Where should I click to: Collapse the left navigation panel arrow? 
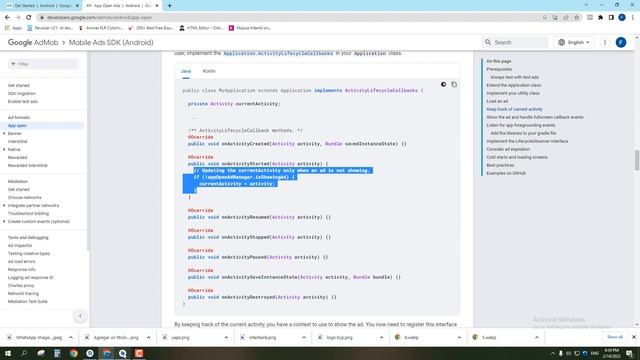pyautogui.click(x=80, y=316)
